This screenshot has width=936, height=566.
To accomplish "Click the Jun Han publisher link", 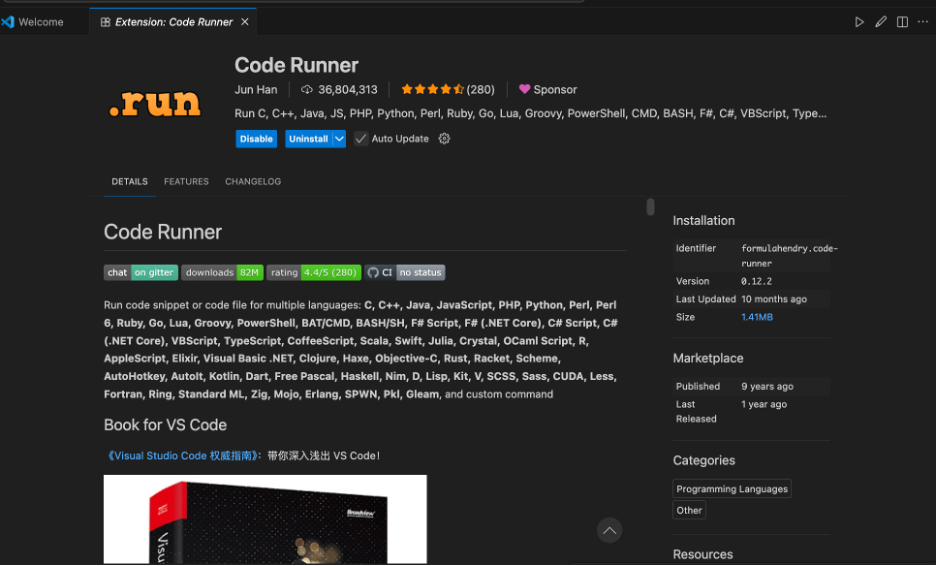I will click(x=255, y=90).
